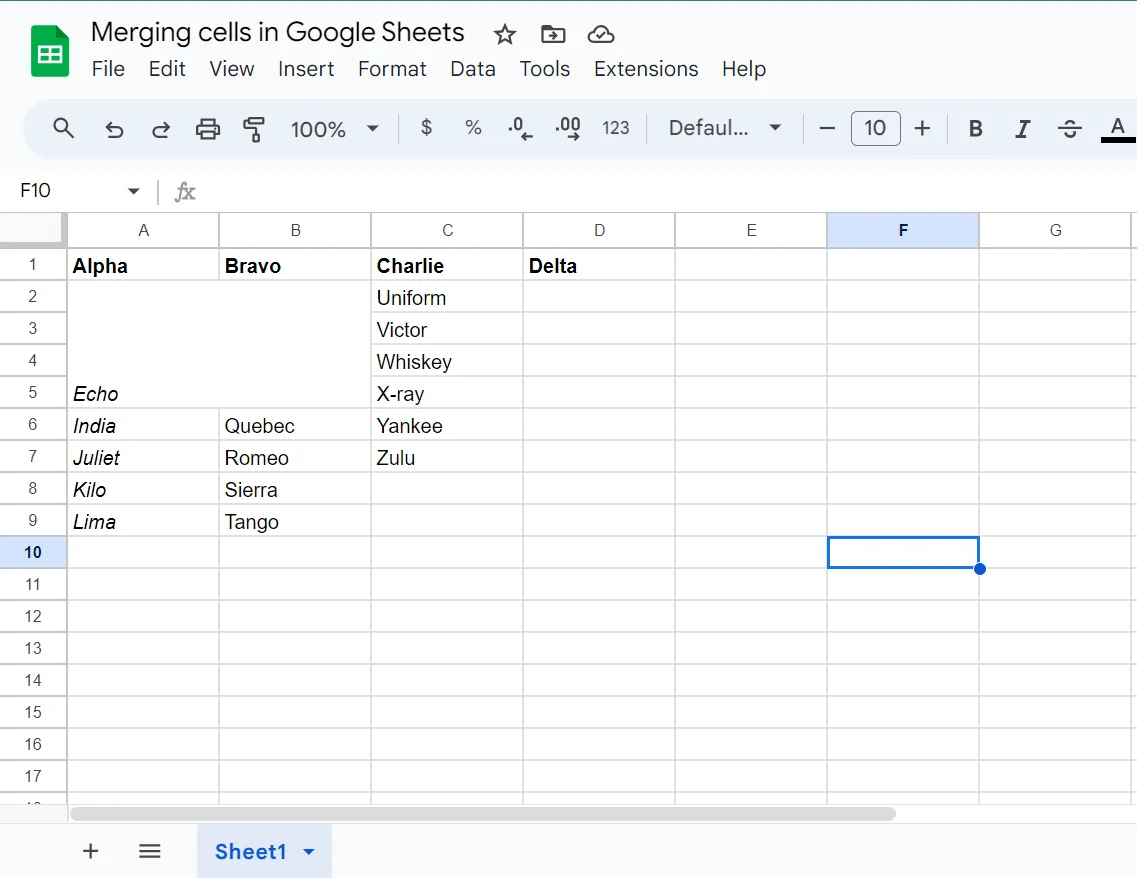Open the Data menu
The image size is (1137, 878).
coord(473,69)
